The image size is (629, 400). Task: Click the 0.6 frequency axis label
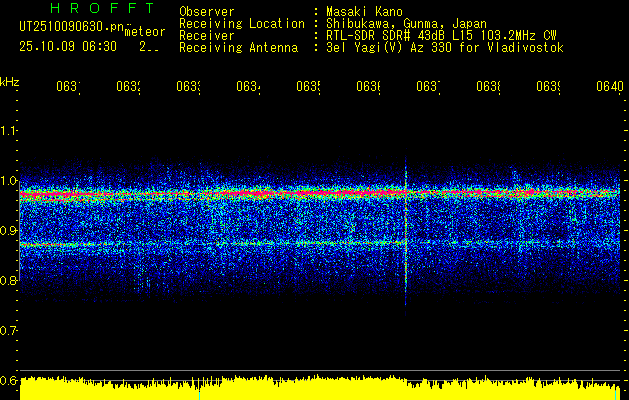pyautogui.click(x=8, y=380)
